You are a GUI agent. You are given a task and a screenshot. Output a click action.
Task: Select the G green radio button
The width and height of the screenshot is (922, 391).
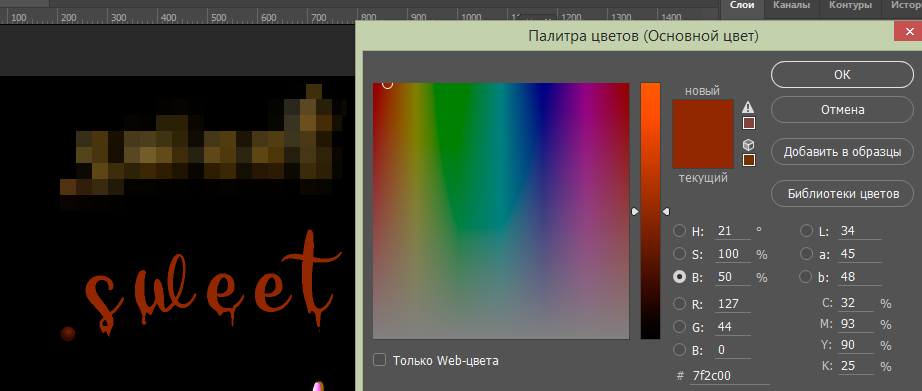click(x=680, y=327)
